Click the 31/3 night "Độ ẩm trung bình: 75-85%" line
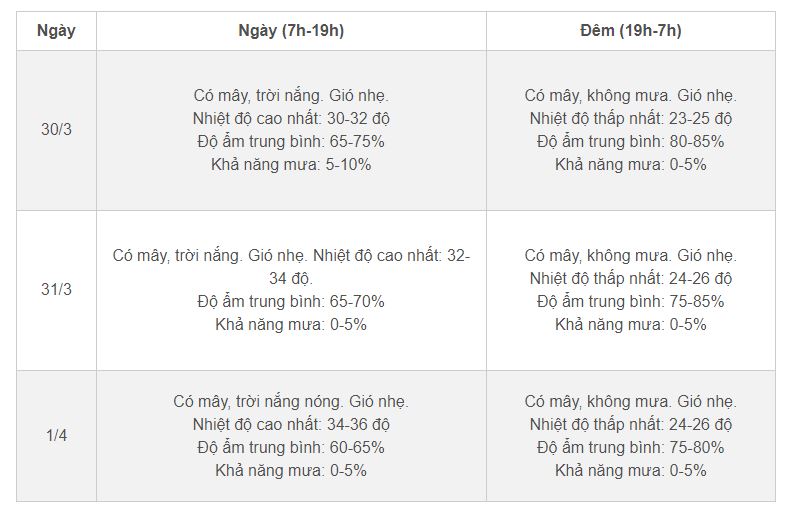The height and width of the screenshot is (514, 791). pos(630,301)
